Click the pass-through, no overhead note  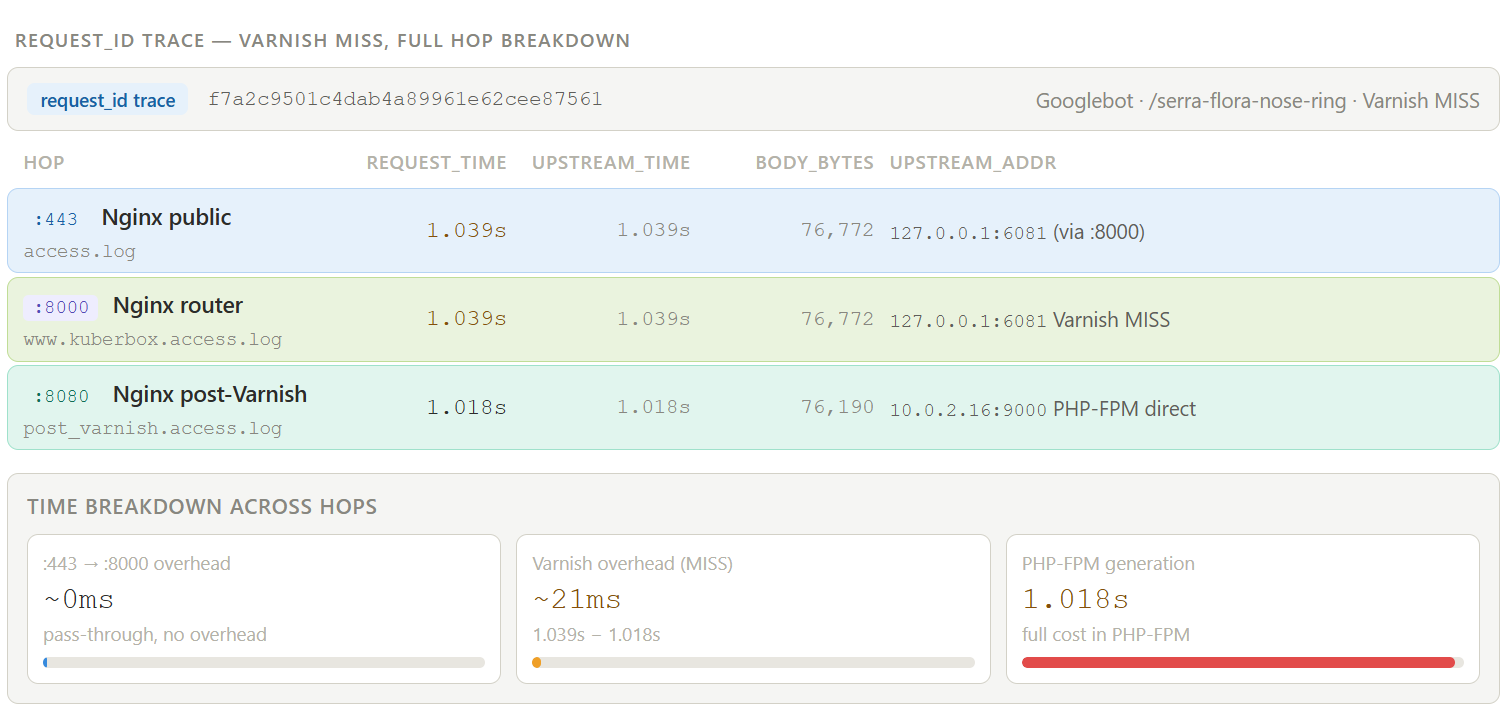[155, 634]
